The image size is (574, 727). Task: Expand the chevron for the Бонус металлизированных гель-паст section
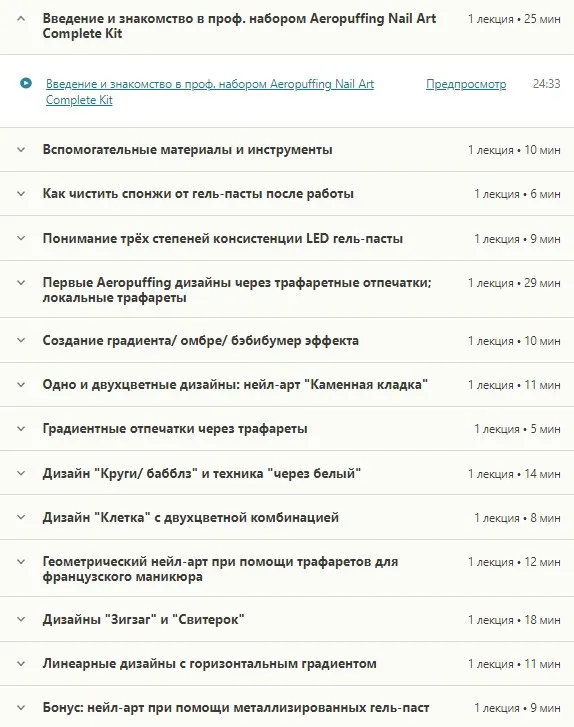[x=21, y=708]
